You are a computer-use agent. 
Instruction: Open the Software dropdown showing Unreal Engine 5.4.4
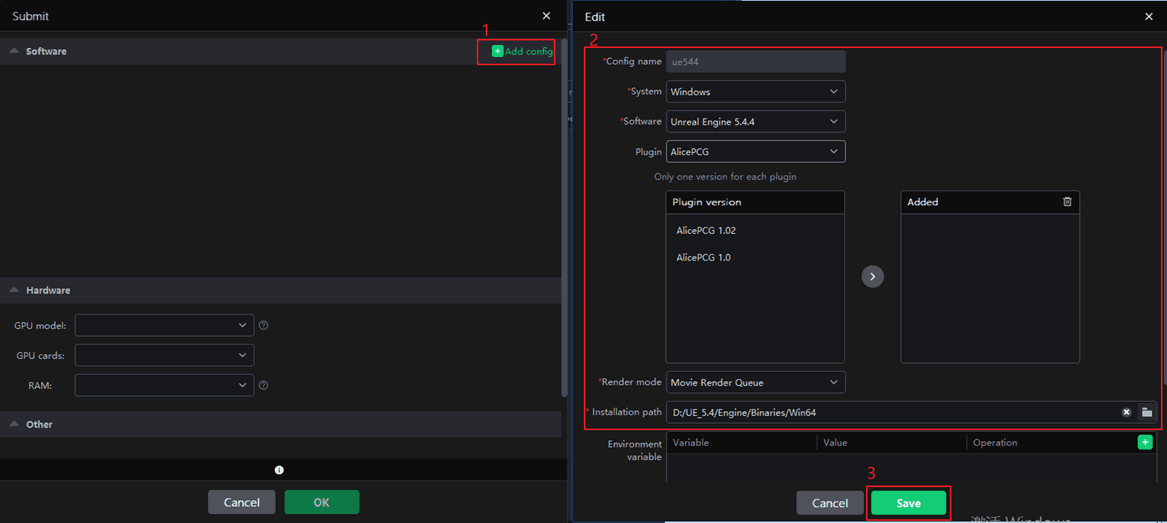tap(755, 121)
